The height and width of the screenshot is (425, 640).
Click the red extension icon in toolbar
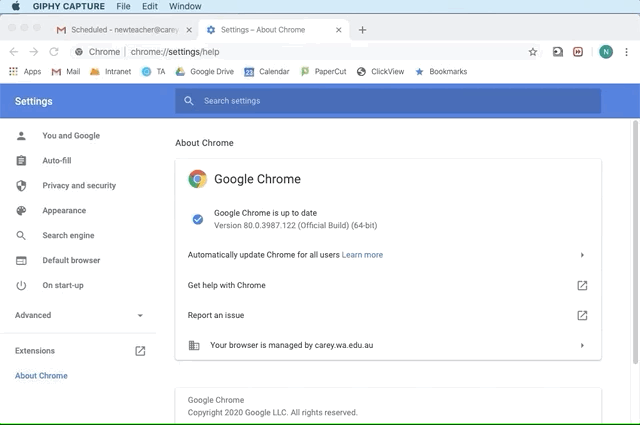pos(578,52)
